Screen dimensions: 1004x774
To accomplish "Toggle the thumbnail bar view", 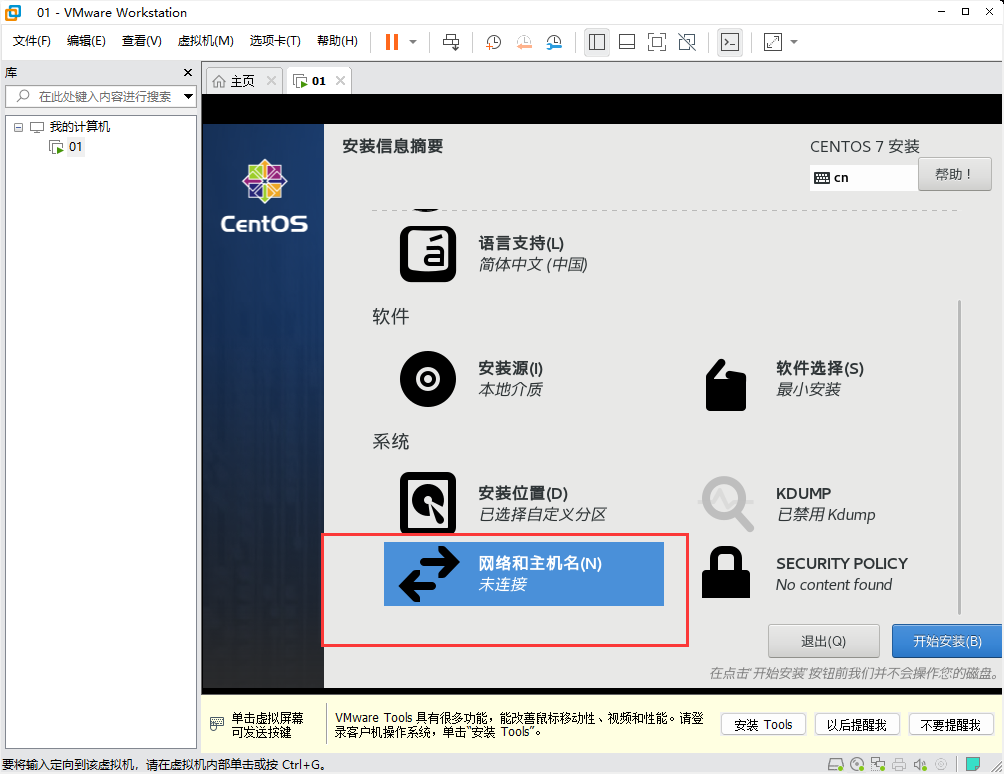I will coord(627,42).
